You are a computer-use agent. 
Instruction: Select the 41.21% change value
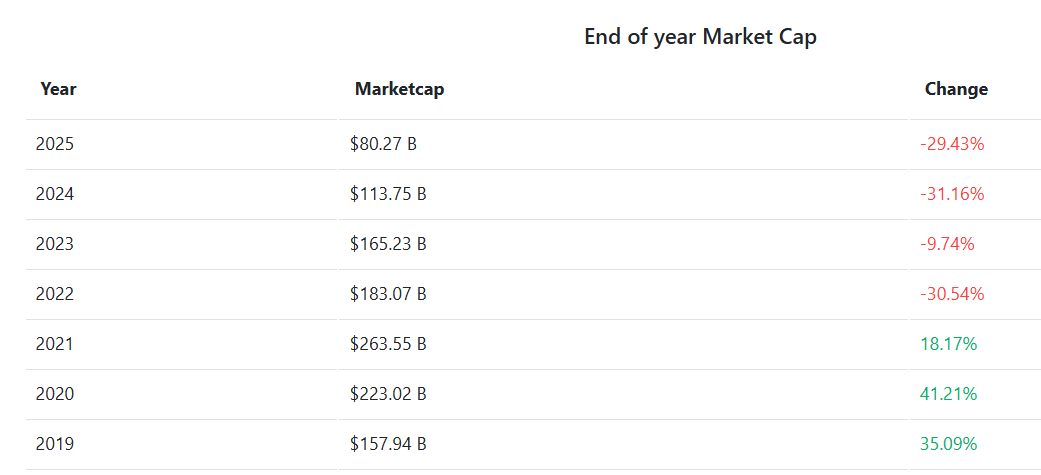949,395
